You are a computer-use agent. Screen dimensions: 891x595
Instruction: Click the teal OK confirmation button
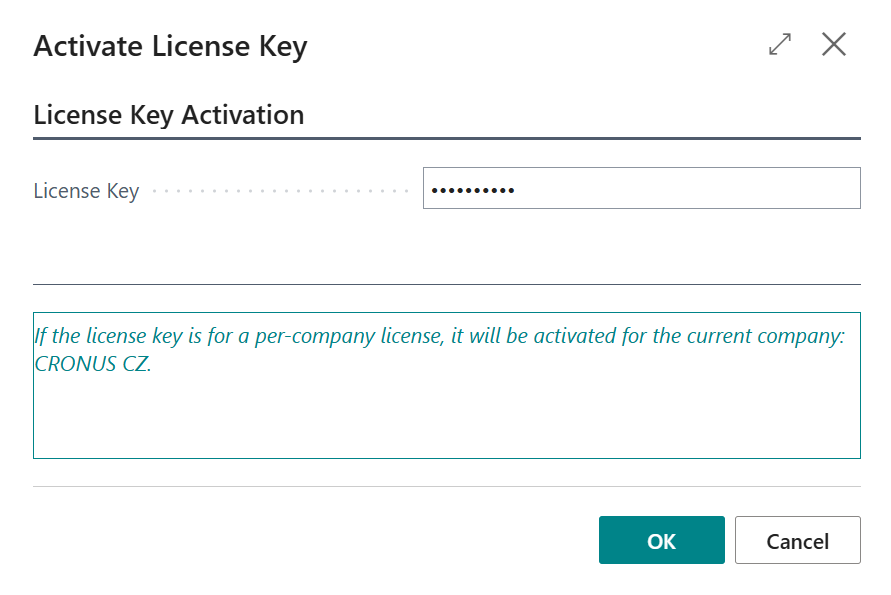click(661, 540)
